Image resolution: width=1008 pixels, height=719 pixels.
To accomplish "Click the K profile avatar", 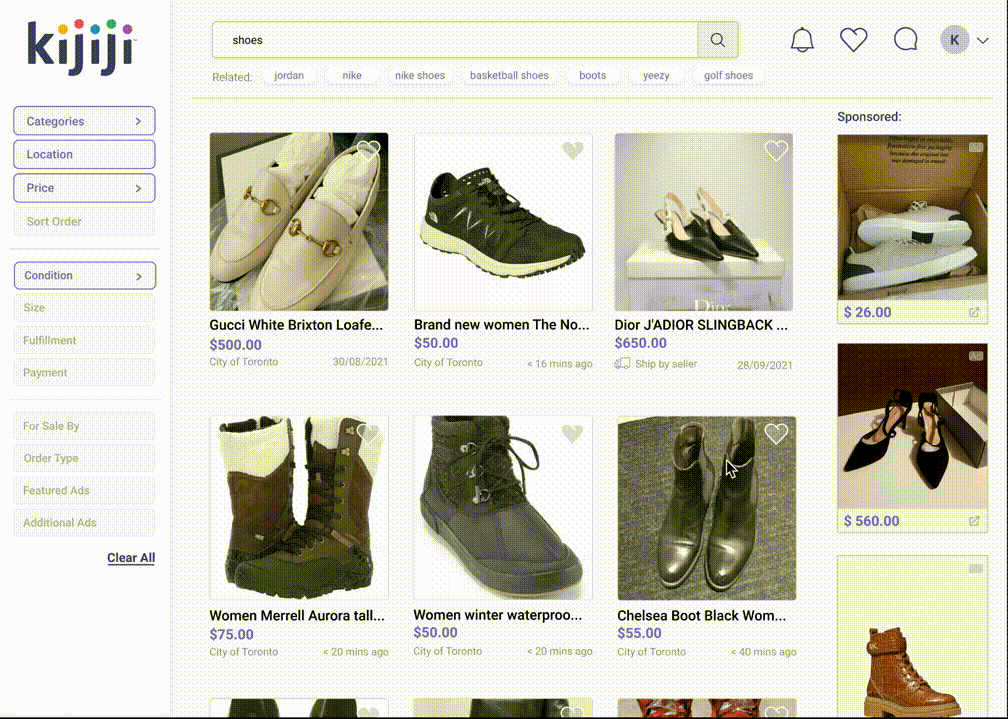I will [954, 40].
